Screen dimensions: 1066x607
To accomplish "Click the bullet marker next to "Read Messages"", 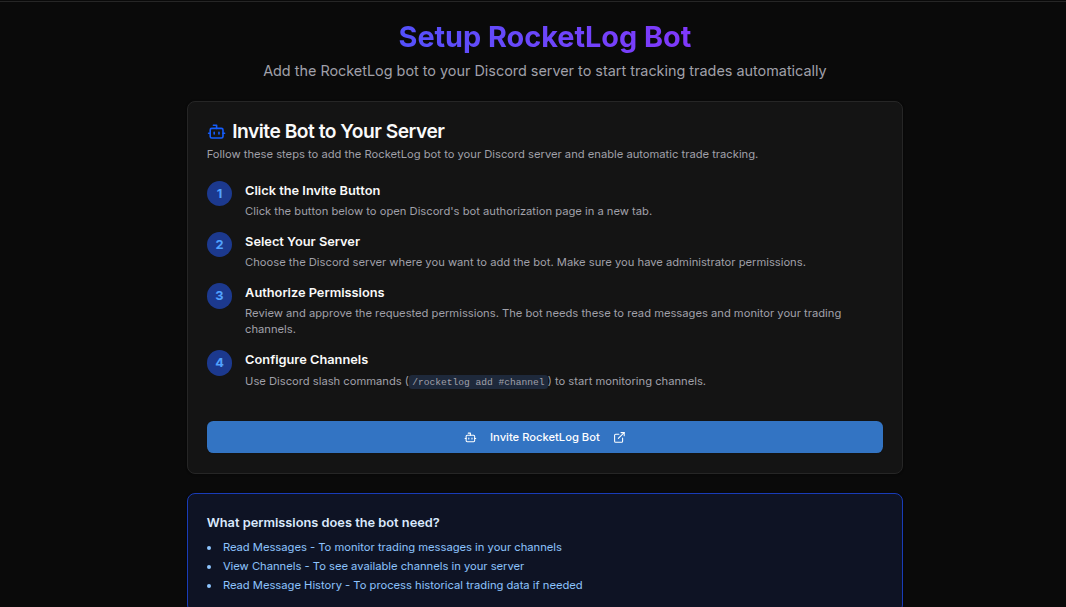I will click(x=211, y=547).
